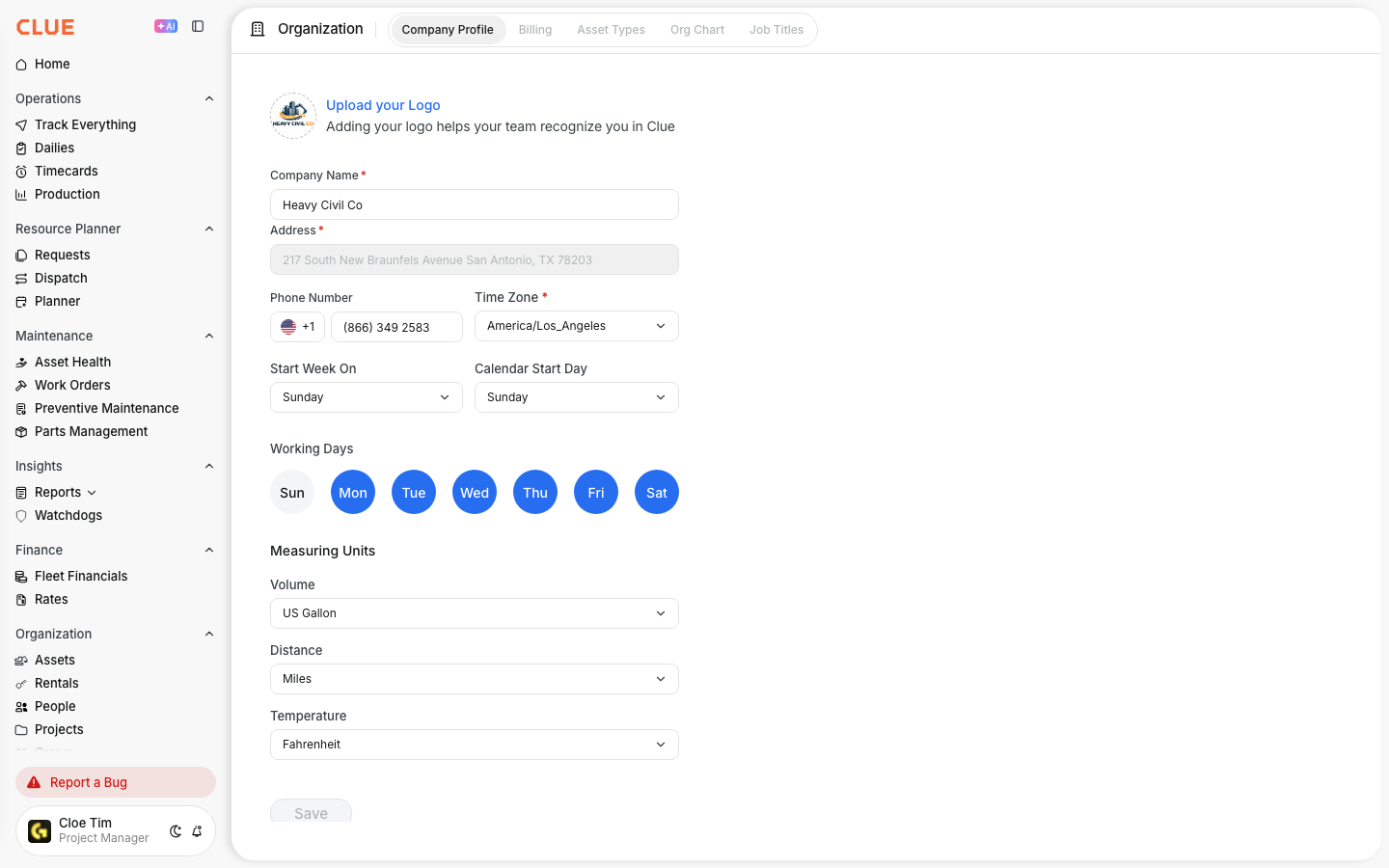Switch to the Org Chart tab
This screenshot has height=868, width=1389.
[697, 30]
